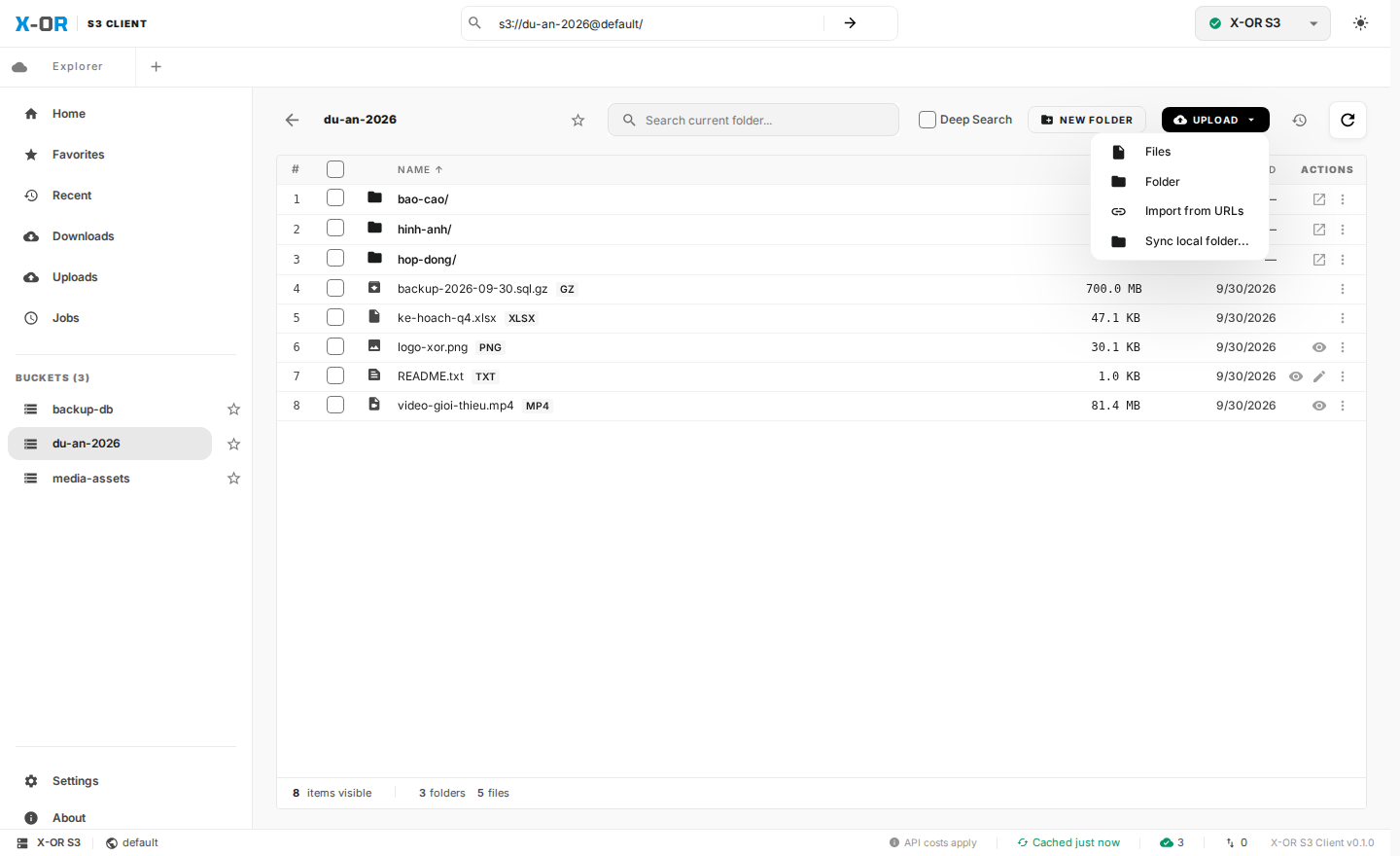Click the search current folder field
This screenshot has width=1400, height=856.
click(753, 120)
